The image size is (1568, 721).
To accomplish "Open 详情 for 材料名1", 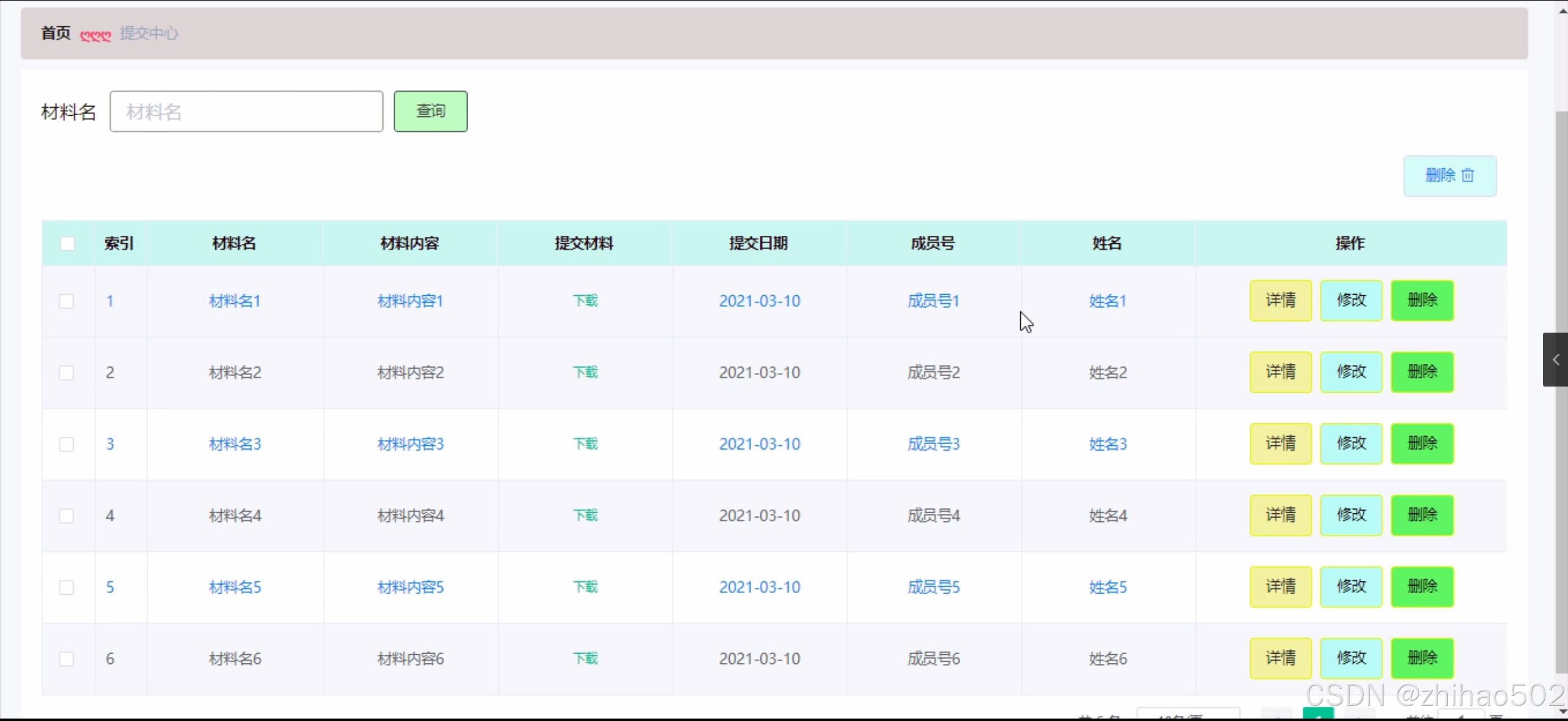I will [x=1280, y=300].
